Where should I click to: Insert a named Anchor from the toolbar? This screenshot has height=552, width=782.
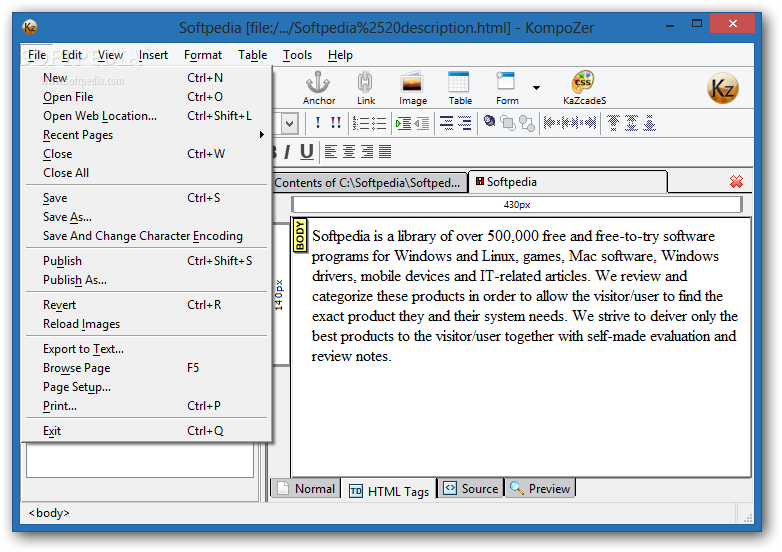coord(319,87)
